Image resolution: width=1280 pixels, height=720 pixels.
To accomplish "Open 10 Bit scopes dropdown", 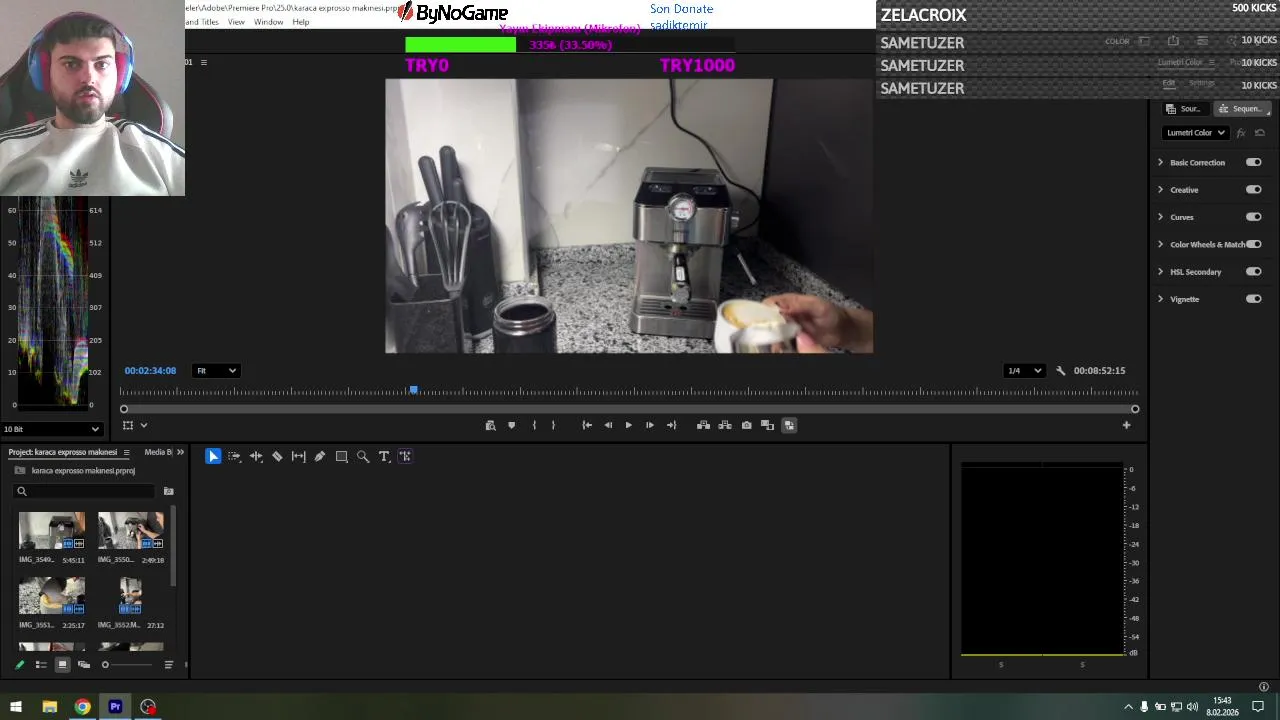I will tap(51, 429).
